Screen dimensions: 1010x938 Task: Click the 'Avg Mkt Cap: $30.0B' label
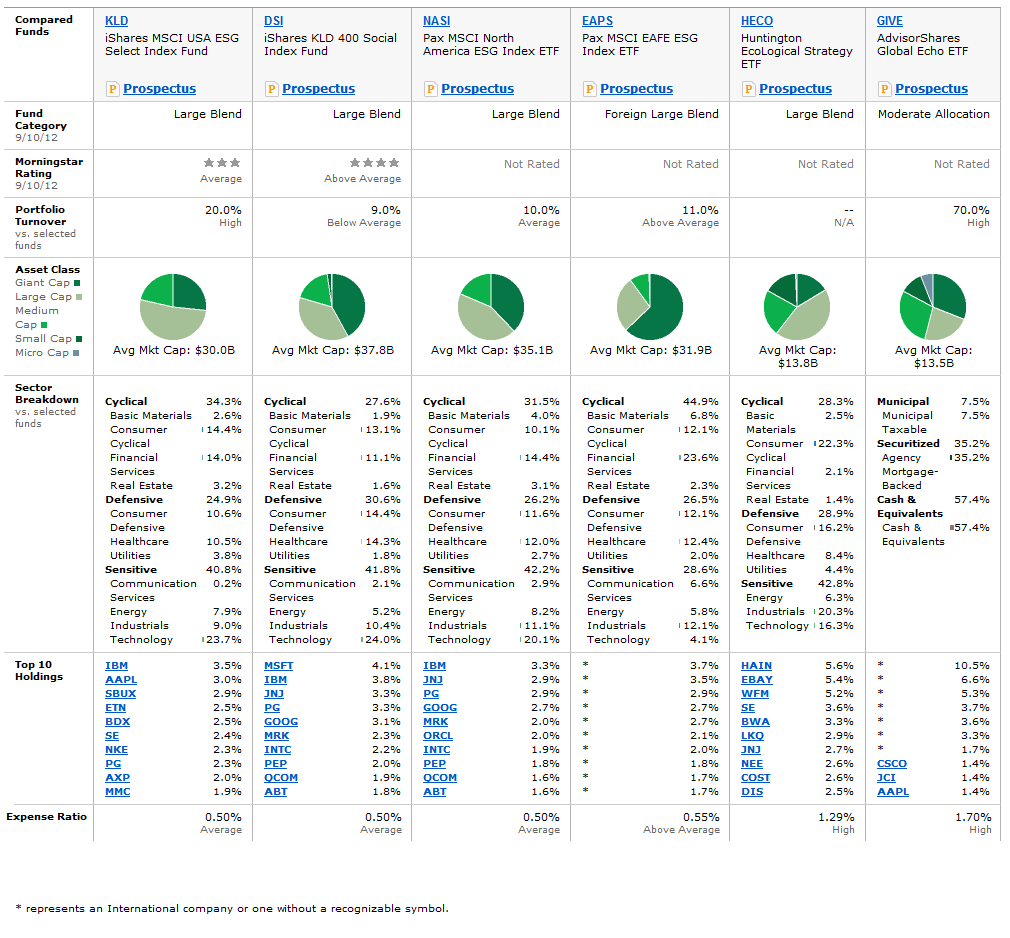click(x=174, y=350)
